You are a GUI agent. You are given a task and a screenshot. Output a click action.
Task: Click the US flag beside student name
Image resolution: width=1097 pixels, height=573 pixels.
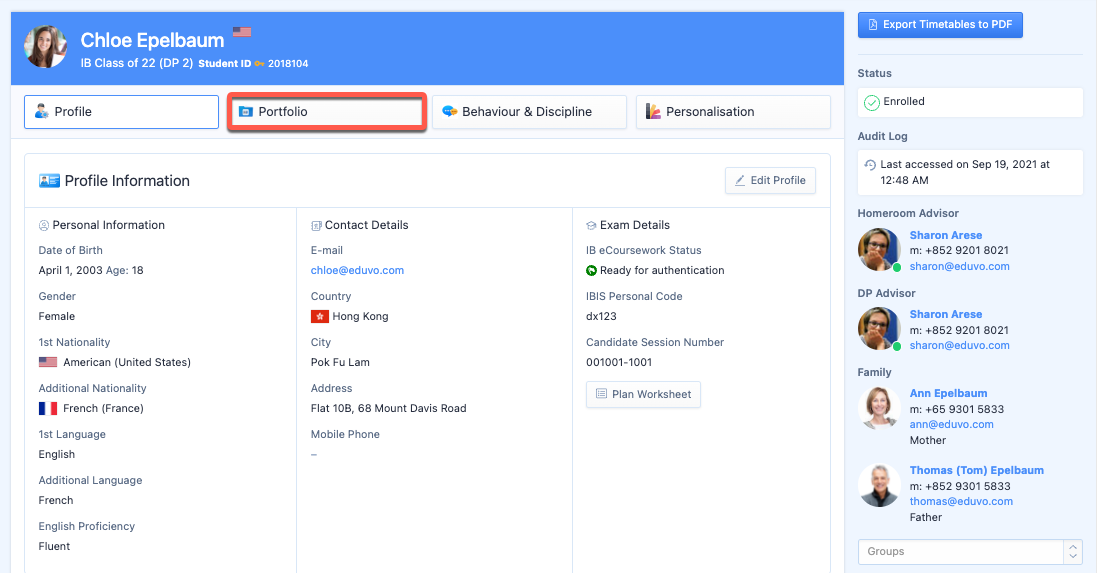[x=242, y=32]
